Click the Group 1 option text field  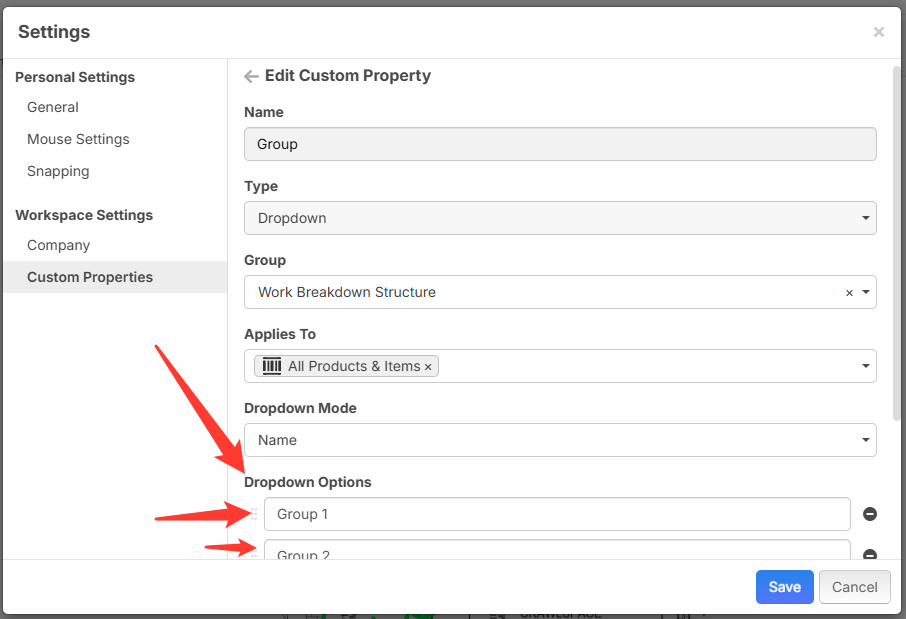click(556, 514)
